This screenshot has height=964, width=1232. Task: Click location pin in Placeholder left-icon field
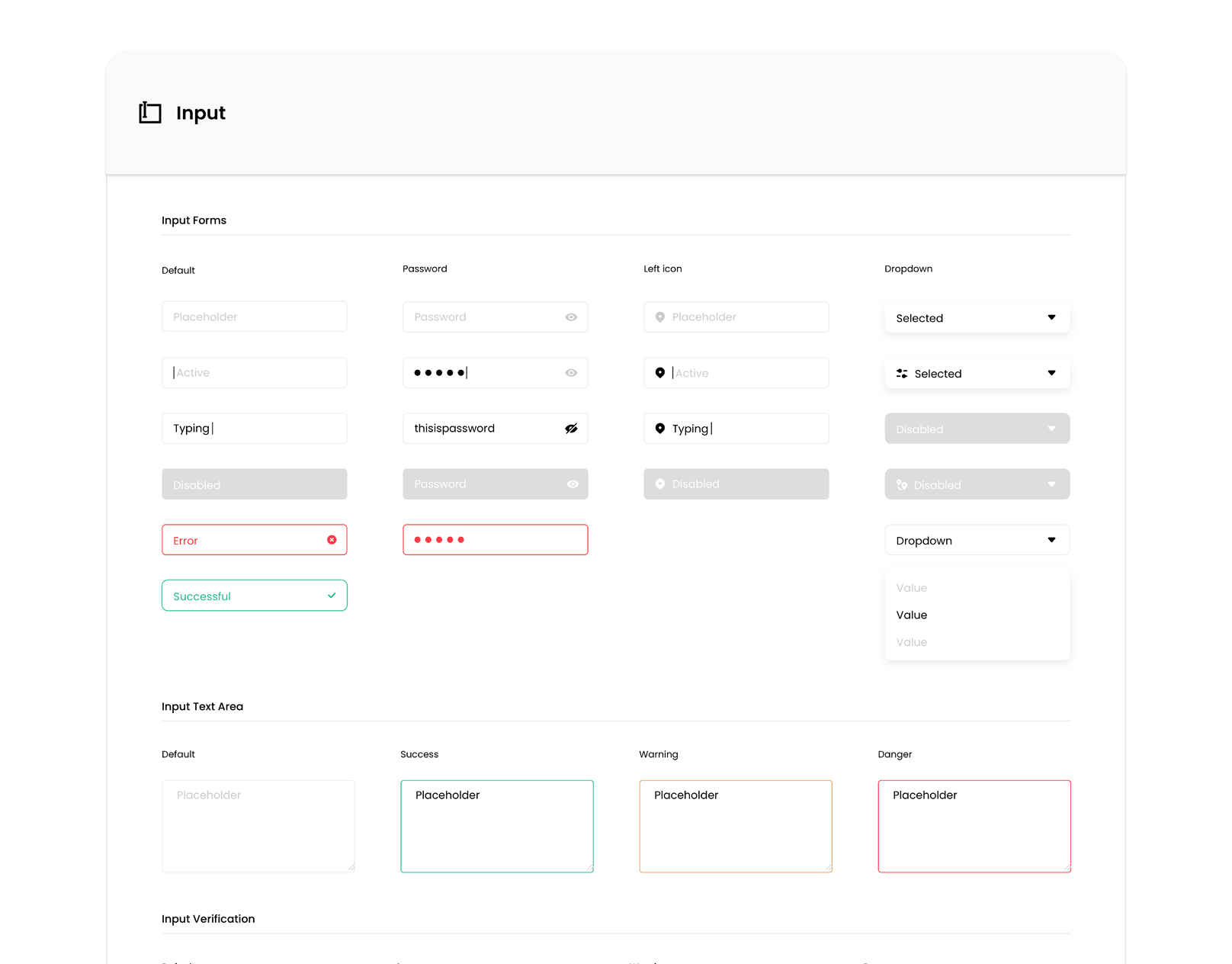point(660,317)
